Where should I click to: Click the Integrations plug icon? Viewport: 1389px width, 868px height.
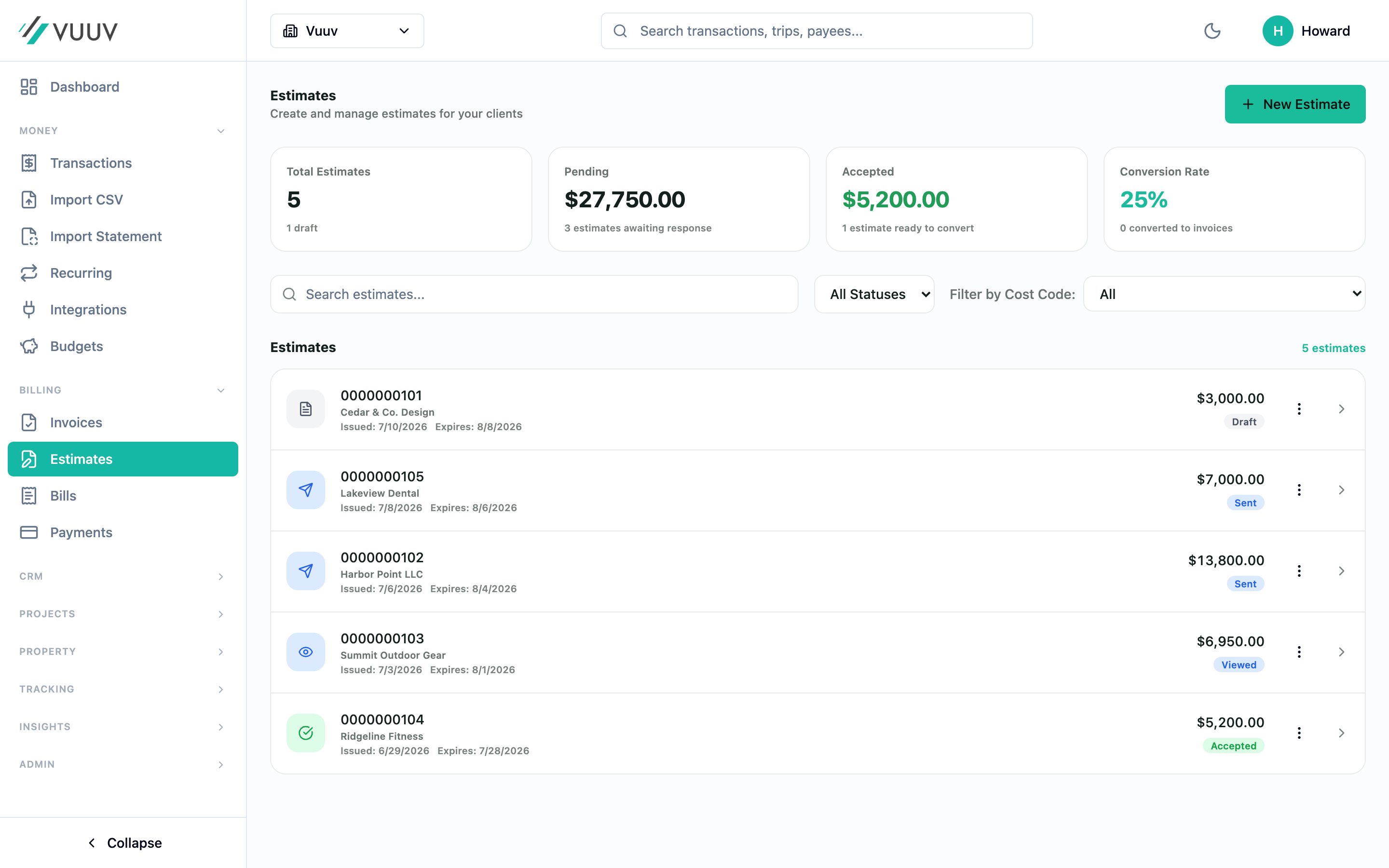29,310
